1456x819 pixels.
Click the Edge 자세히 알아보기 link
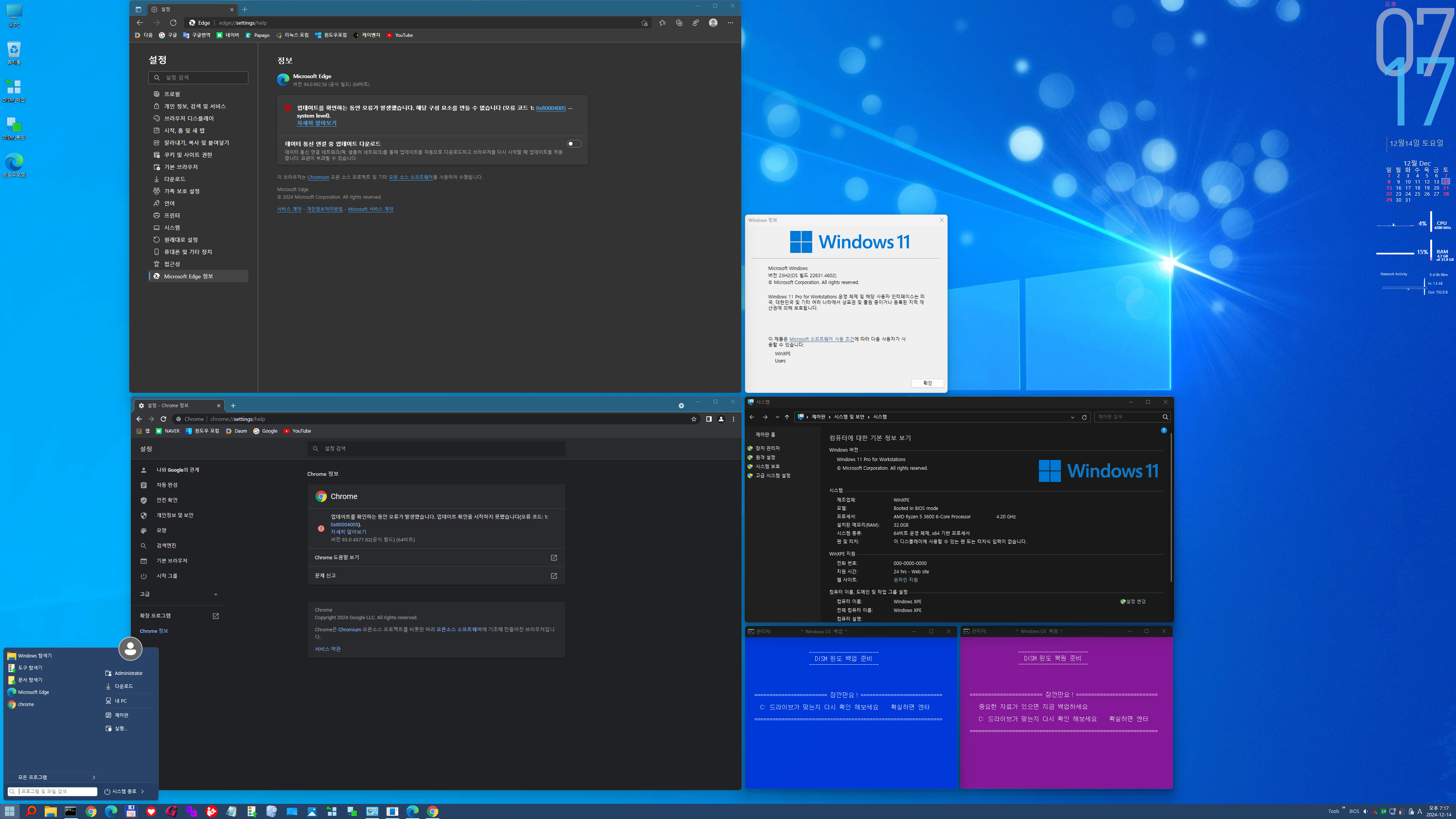tap(317, 122)
